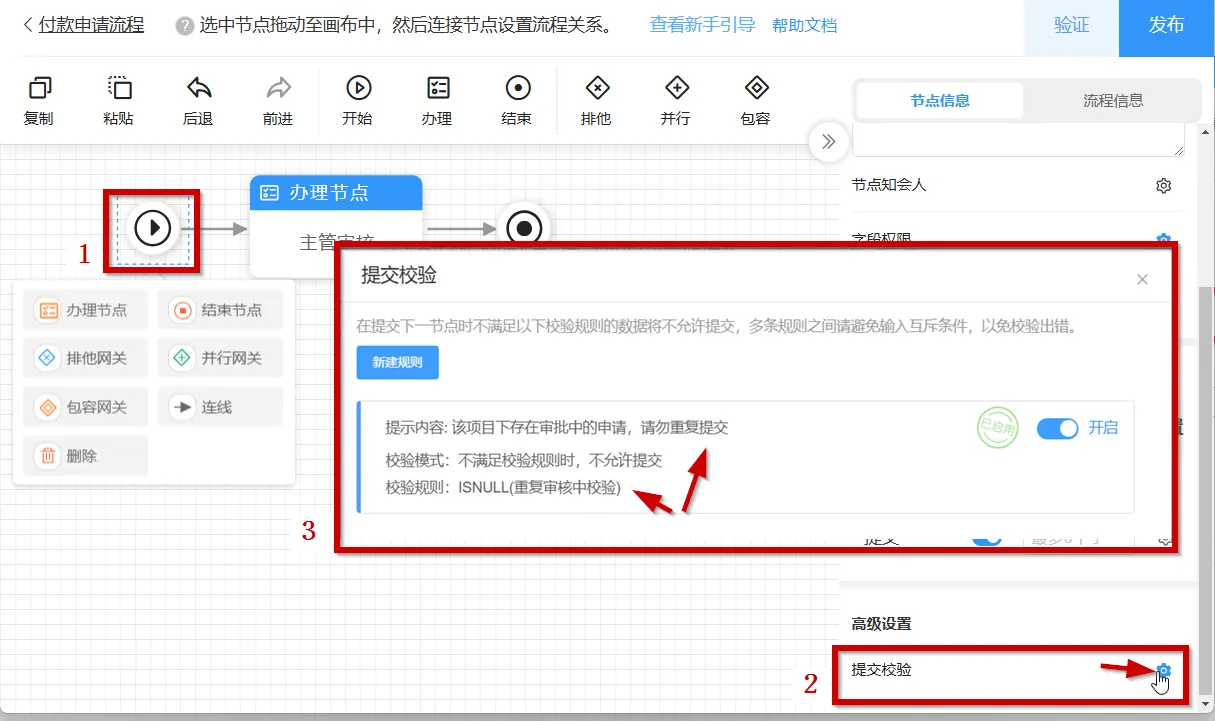Select the 结束 end node tool

[517, 89]
